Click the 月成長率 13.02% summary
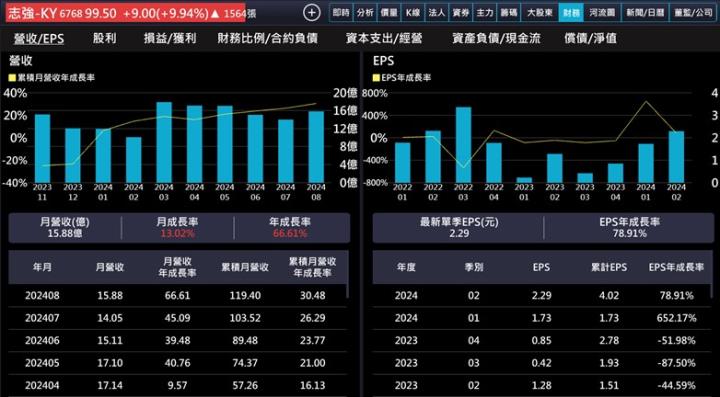This screenshot has width=720, height=397. (177, 228)
